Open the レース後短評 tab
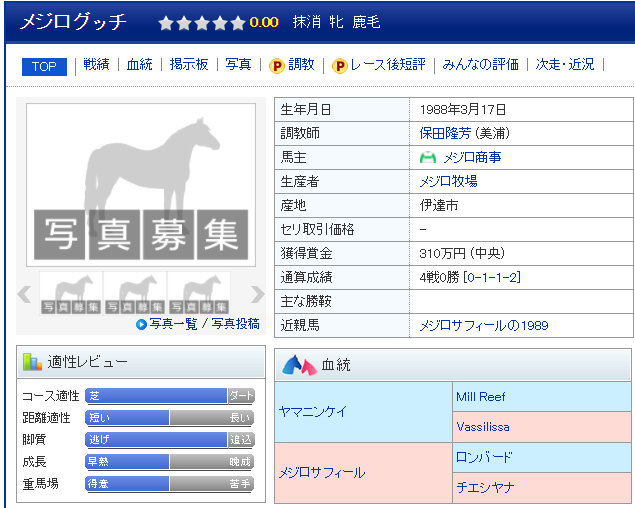 click(388, 64)
